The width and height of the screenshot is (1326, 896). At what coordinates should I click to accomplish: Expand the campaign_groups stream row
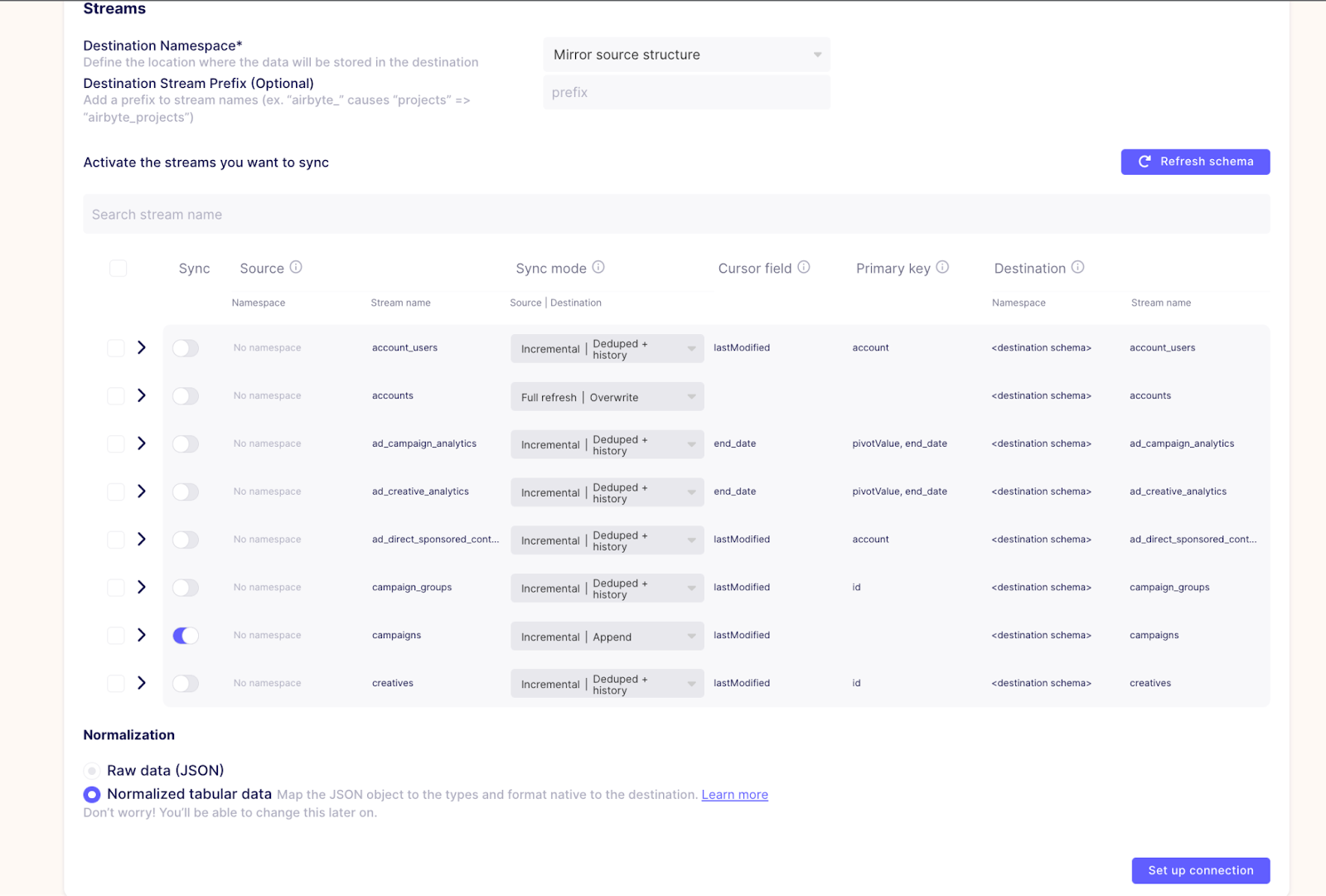142,587
